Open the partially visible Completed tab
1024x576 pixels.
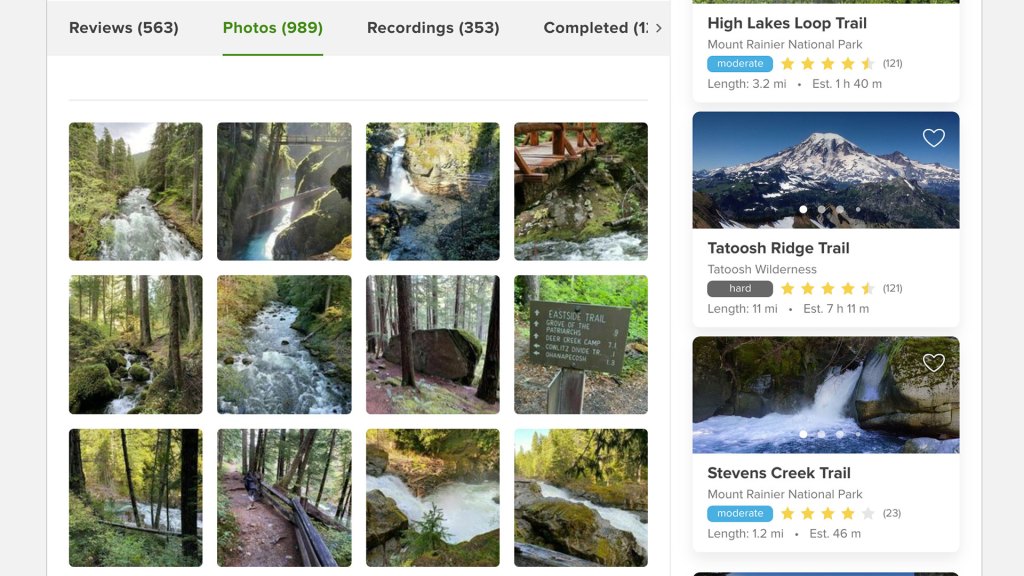[x=595, y=28]
